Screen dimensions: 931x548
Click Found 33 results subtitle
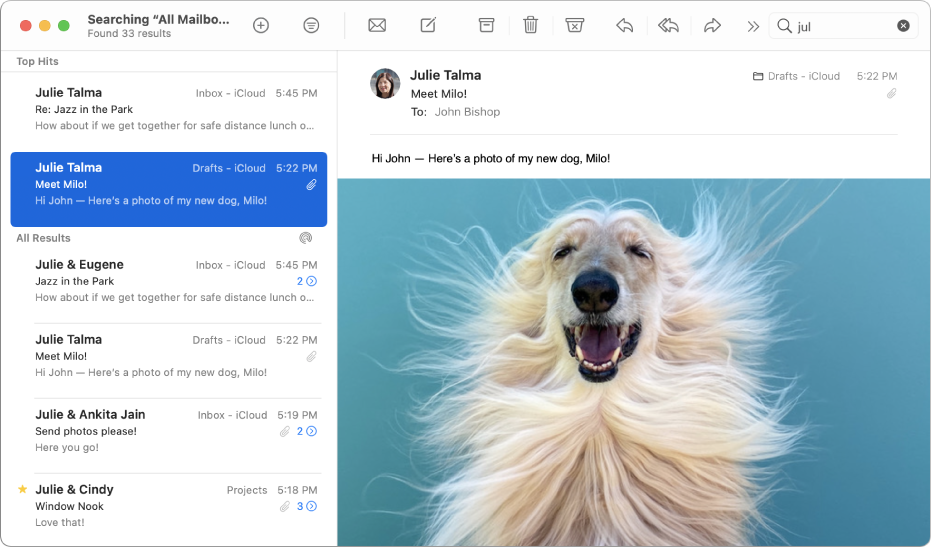tap(129, 34)
